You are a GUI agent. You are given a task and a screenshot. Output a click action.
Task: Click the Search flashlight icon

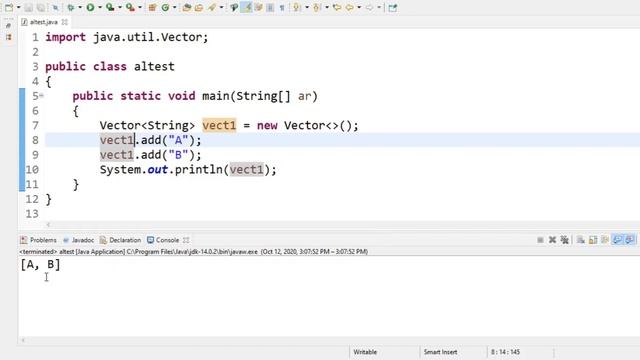(212, 7)
